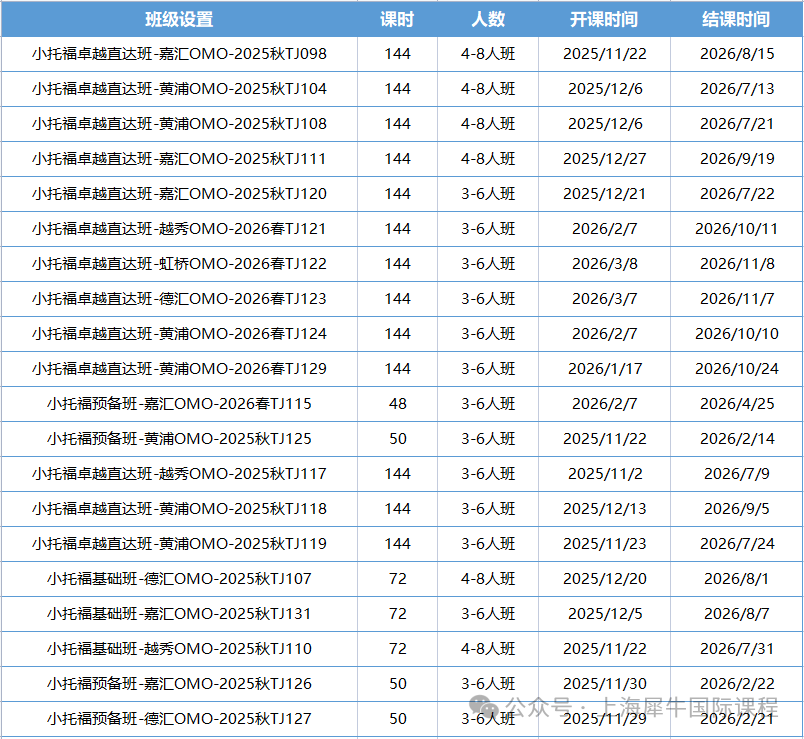The height and width of the screenshot is (739, 804).
Task: Click the 课时 column header
Action: pos(397,19)
